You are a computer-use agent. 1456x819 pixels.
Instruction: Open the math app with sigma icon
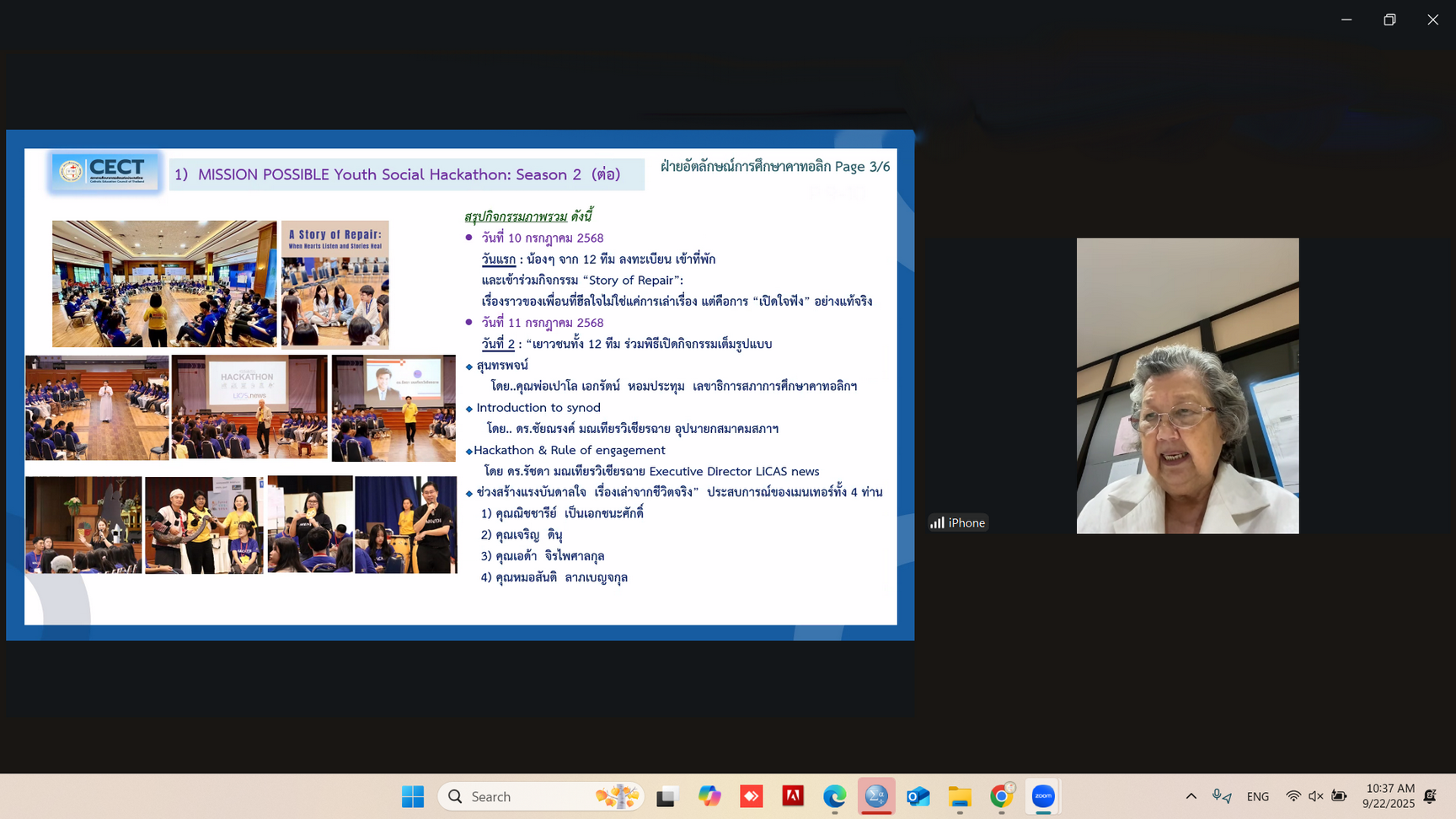(x=876, y=796)
